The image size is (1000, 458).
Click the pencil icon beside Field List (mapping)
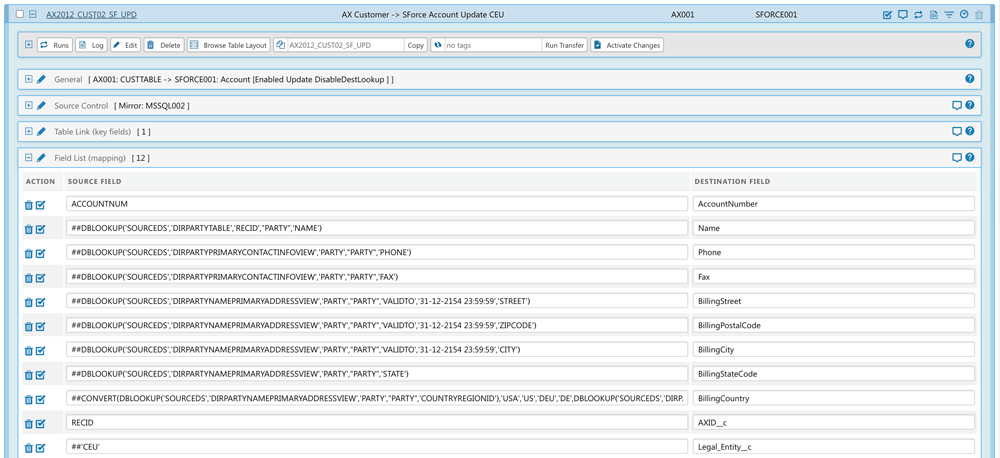point(41,158)
